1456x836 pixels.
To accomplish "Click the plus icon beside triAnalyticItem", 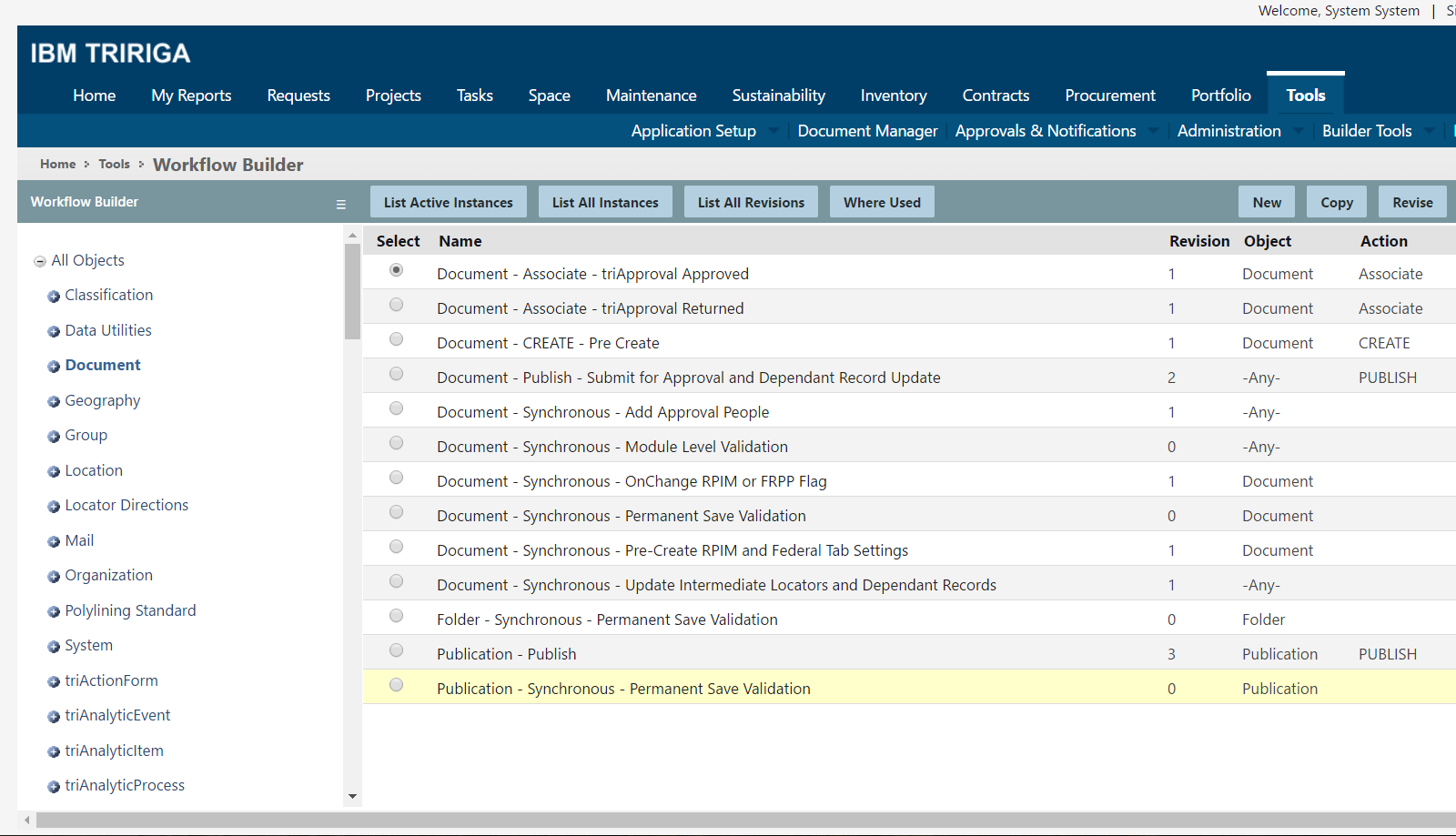I will click(x=54, y=752).
